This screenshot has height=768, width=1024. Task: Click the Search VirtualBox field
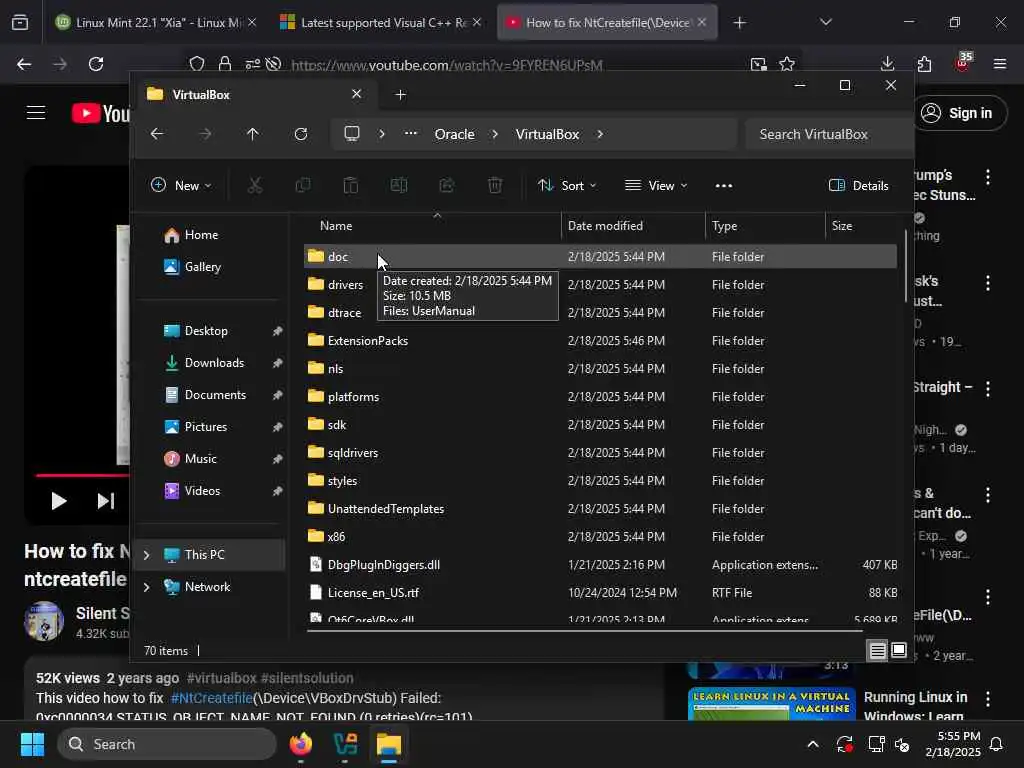point(827,134)
